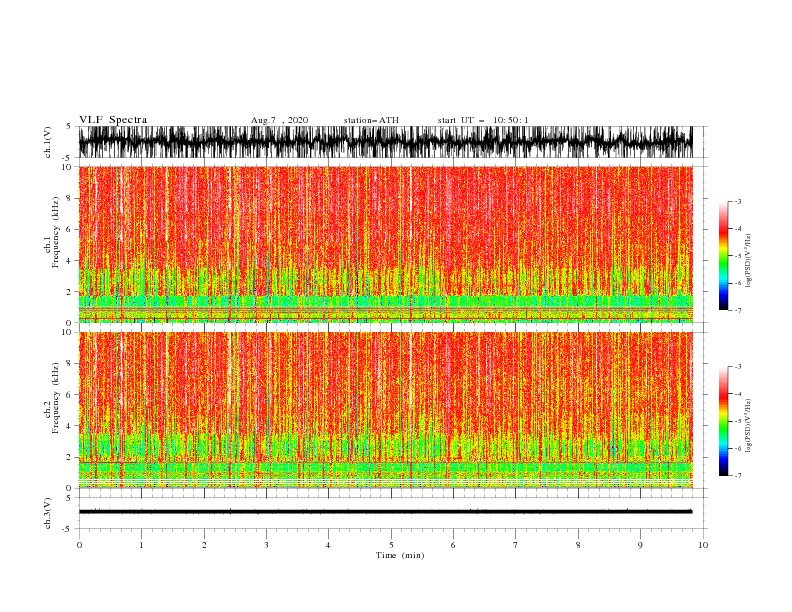Click the time axis tick label '0'
The height and width of the screenshot is (612, 792).
tap(79, 545)
